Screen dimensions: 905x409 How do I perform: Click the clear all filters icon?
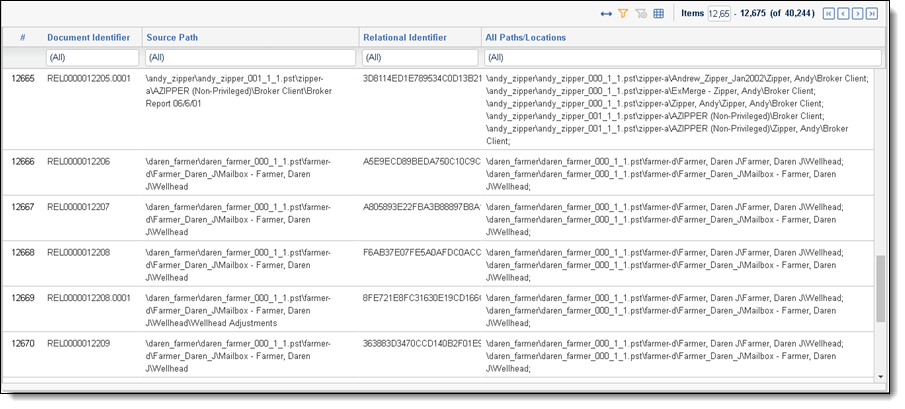(x=641, y=14)
